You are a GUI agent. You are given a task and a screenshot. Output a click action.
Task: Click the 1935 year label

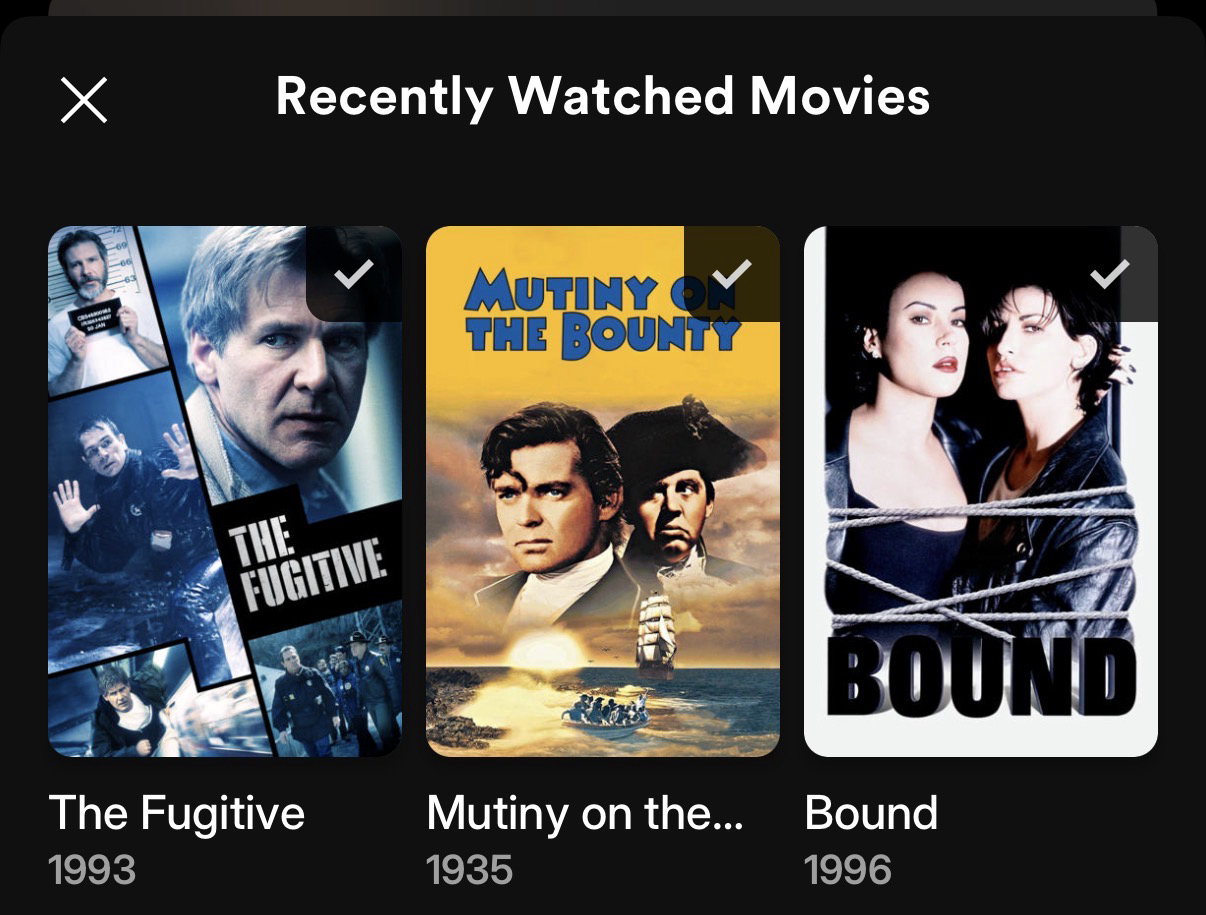470,870
